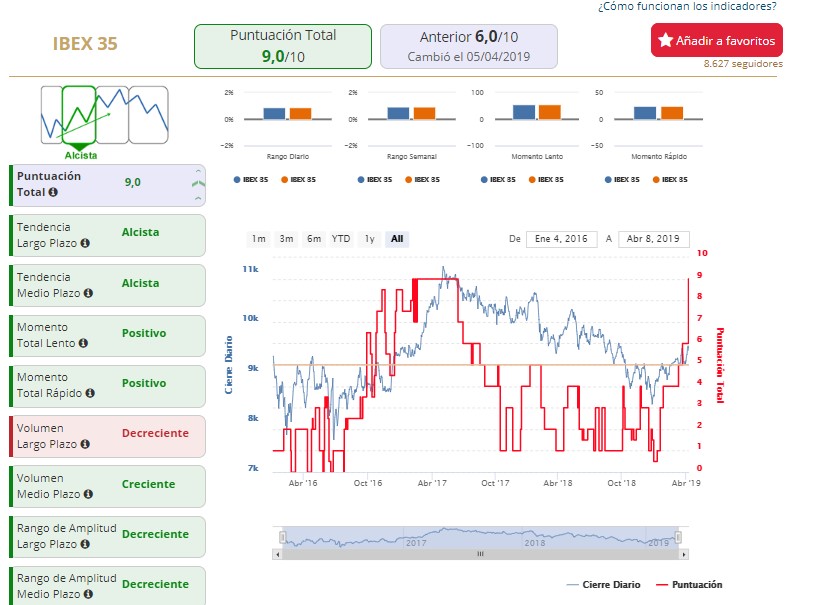Select the Tendencia Largo Plazo Alcista card
Screen dimensions: 828x605
pyautogui.click(x=108, y=235)
